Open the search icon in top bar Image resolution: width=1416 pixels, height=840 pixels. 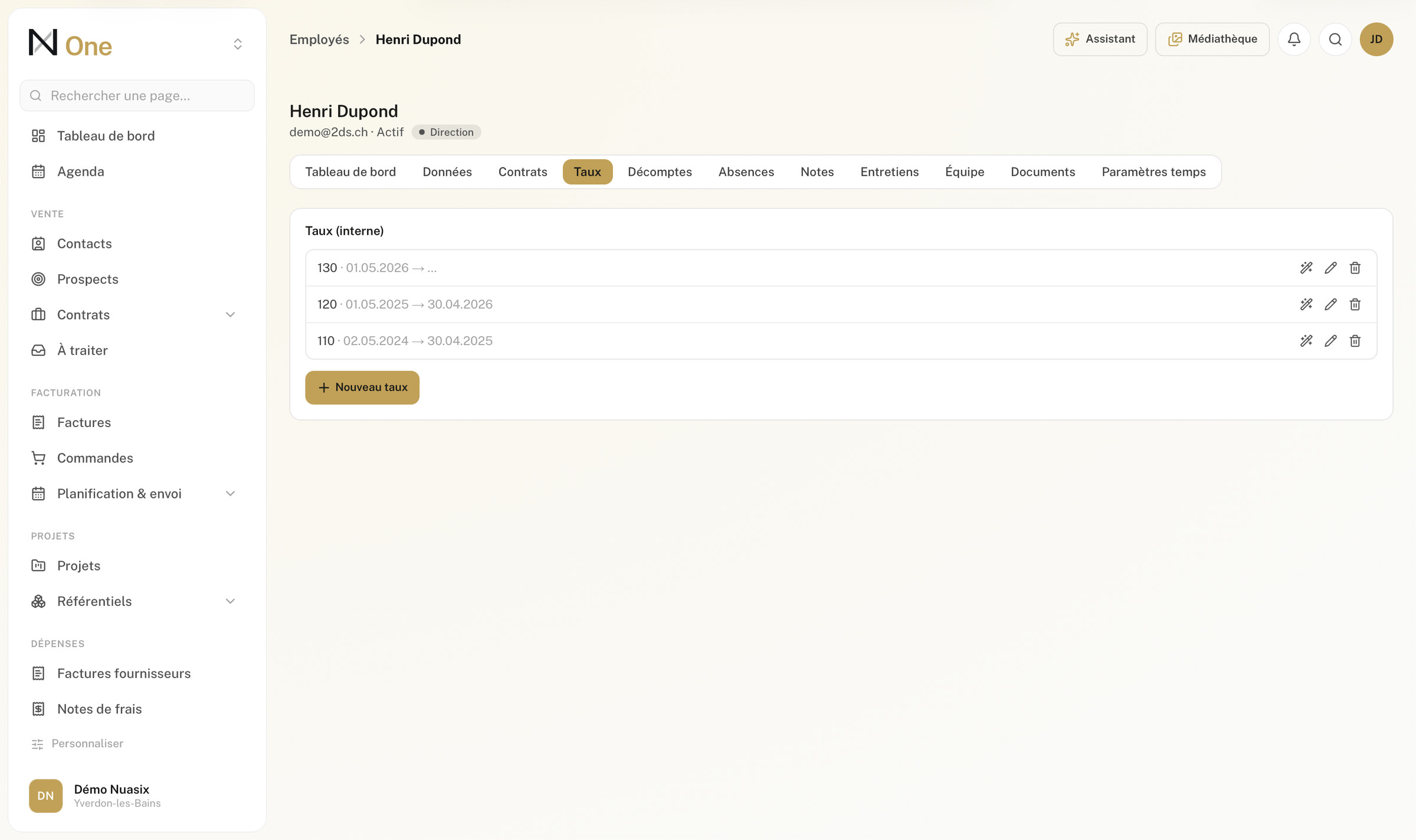[x=1335, y=40]
